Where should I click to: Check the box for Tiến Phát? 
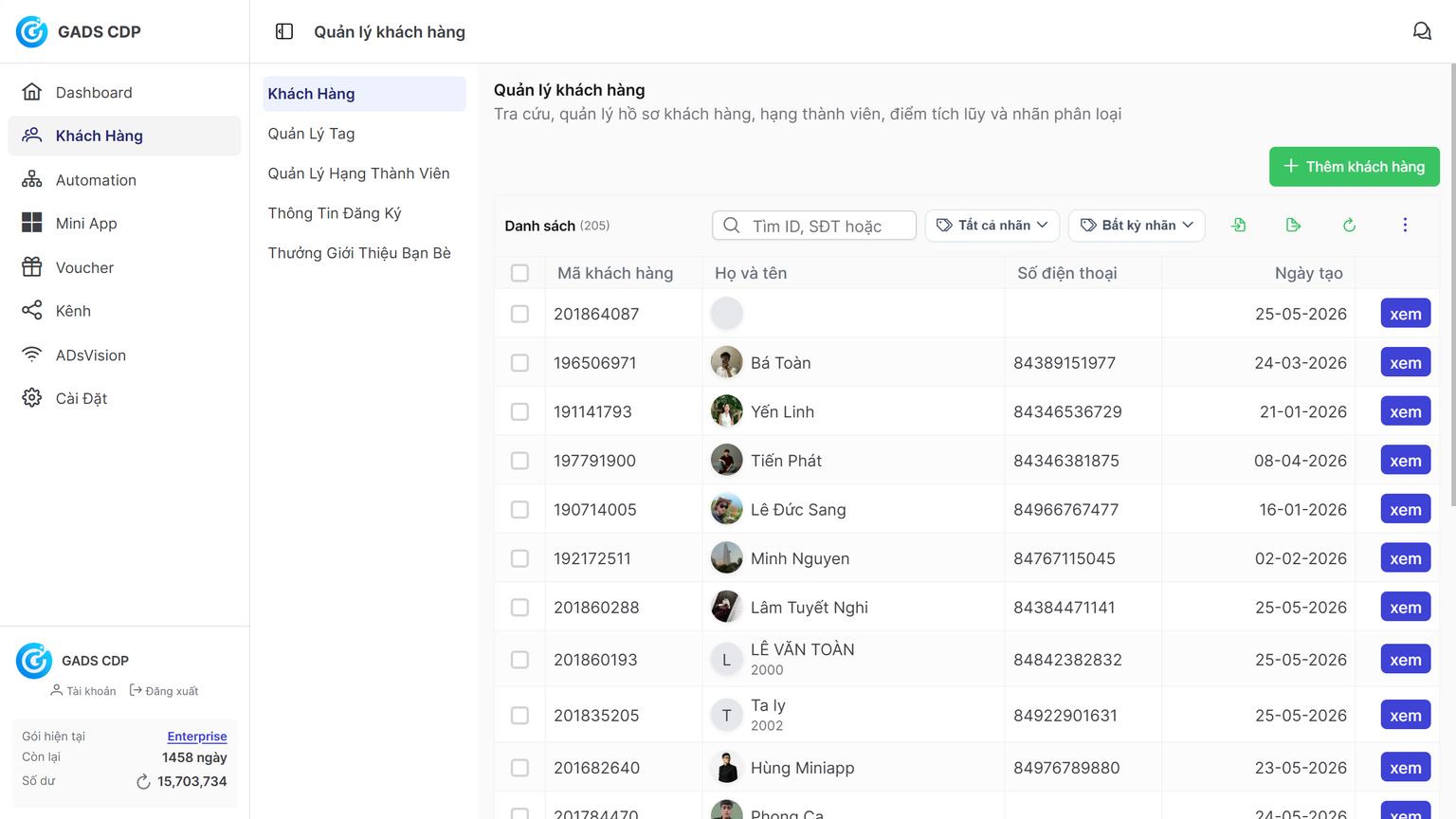[x=519, y=461]
